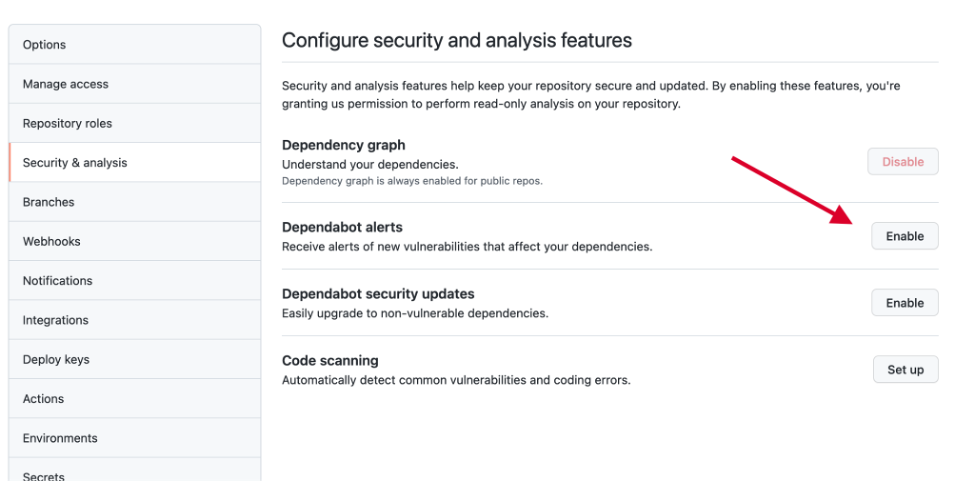
Task: Disable the Dependency graph feature
Action: point(903,161)
